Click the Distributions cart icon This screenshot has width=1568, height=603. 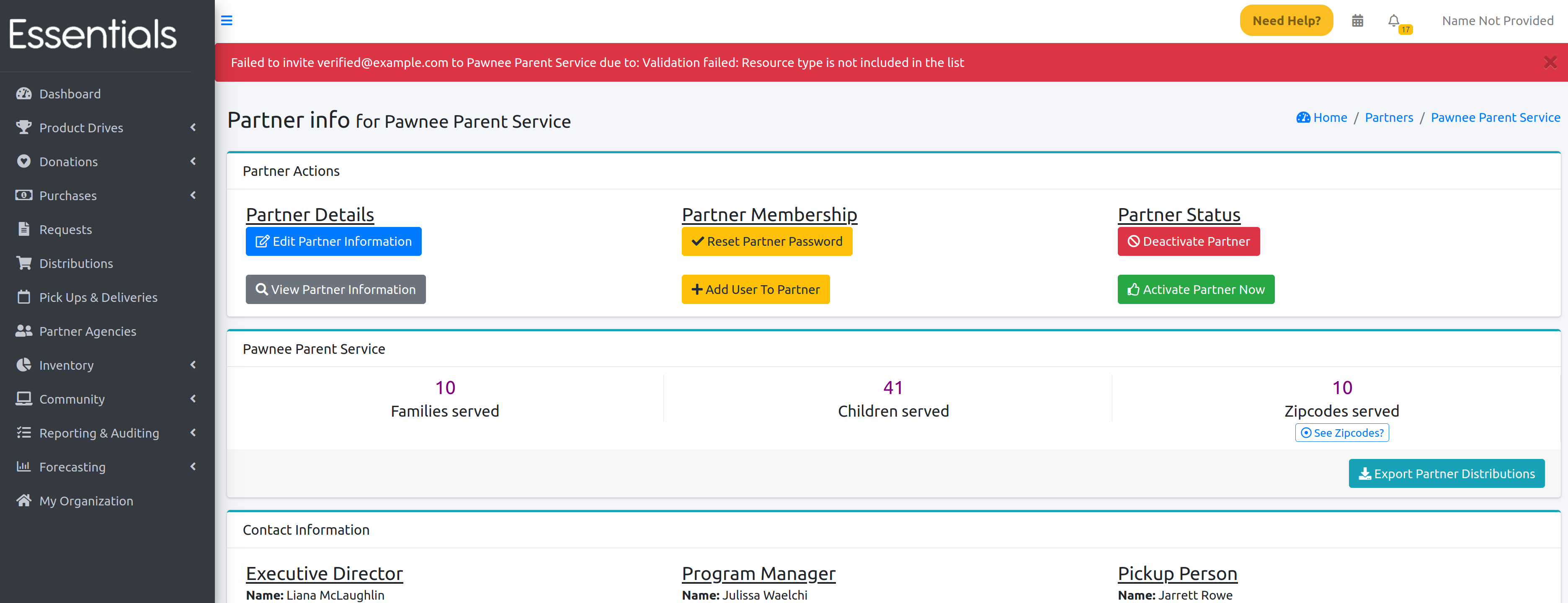tap(24, 263)
